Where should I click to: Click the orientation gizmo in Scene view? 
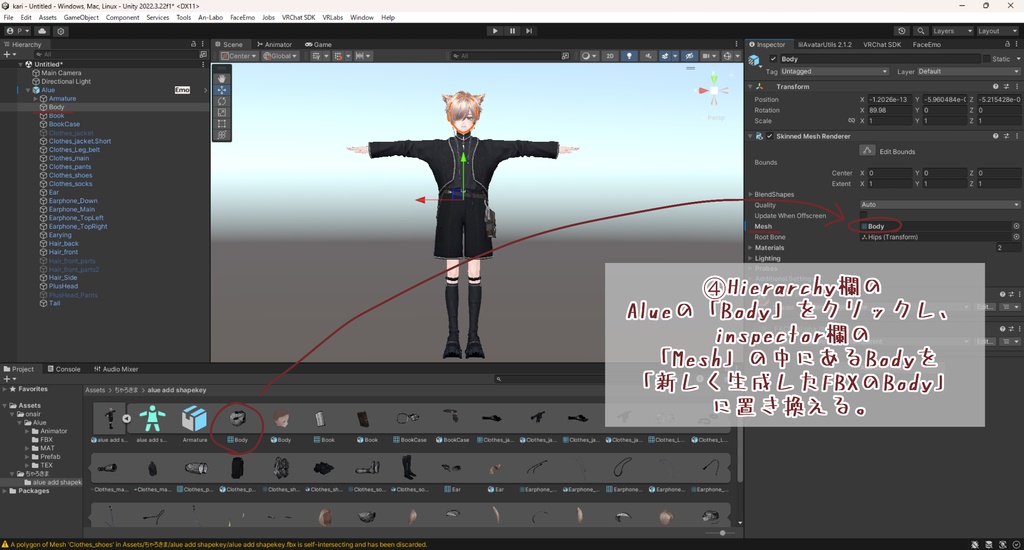(714, 91)
